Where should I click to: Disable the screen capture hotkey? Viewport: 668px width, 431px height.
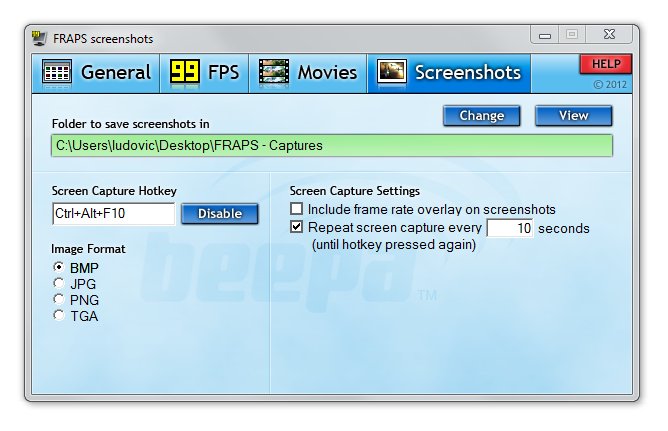[x=220, y=213]
